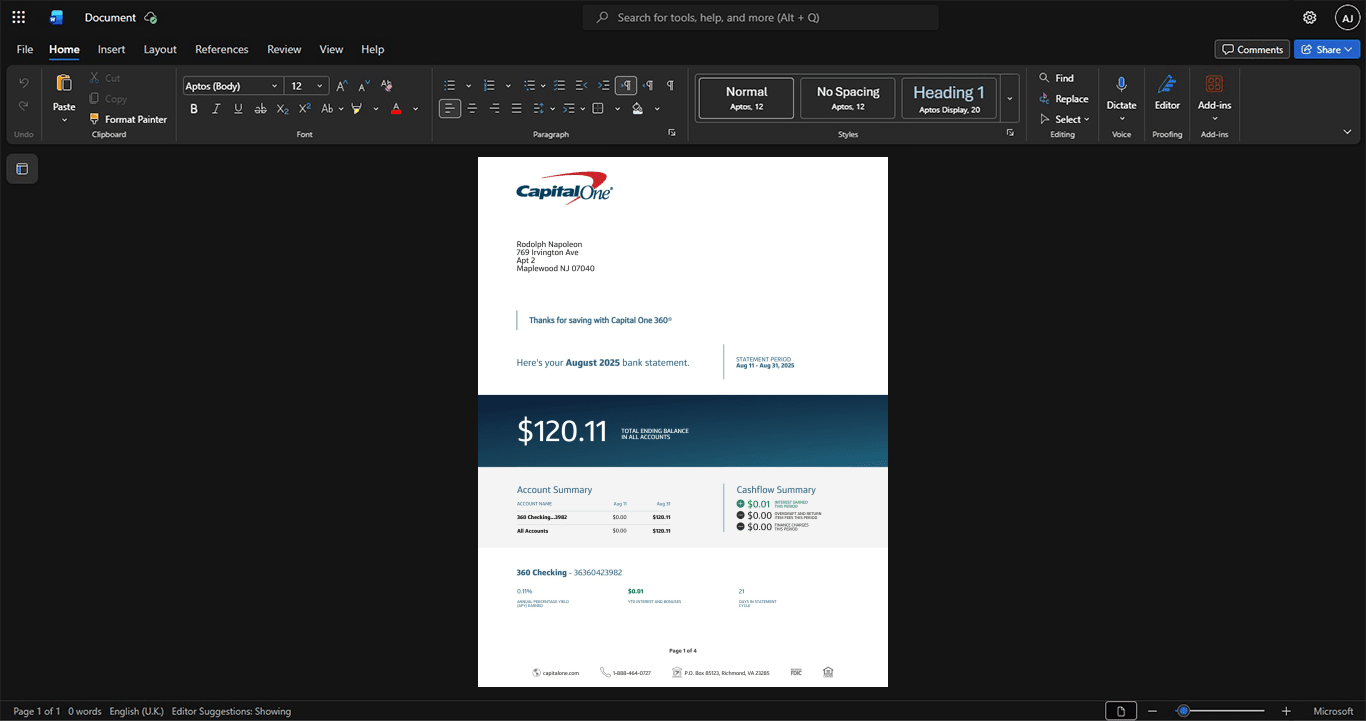Screen dimensions: 1366x721
Task: Click the numbered list icon
Action: pos(489,86)
